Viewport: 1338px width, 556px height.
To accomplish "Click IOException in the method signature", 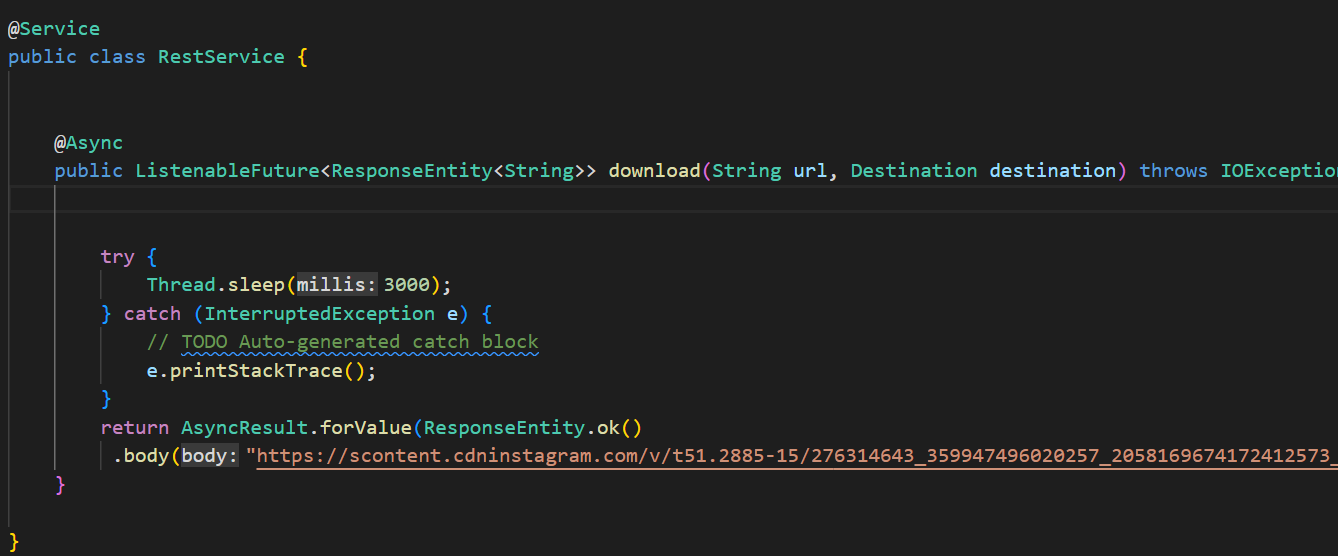I will point(1278,171).
